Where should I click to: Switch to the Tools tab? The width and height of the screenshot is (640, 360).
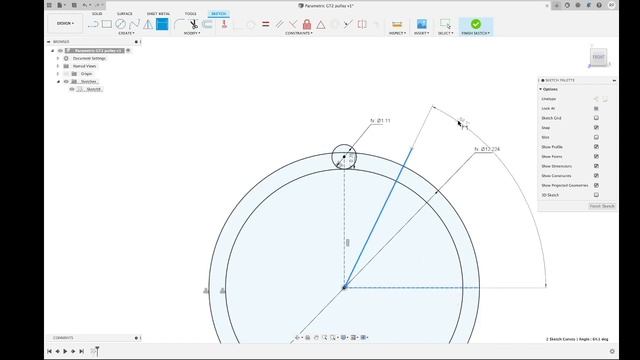[191, 14]
